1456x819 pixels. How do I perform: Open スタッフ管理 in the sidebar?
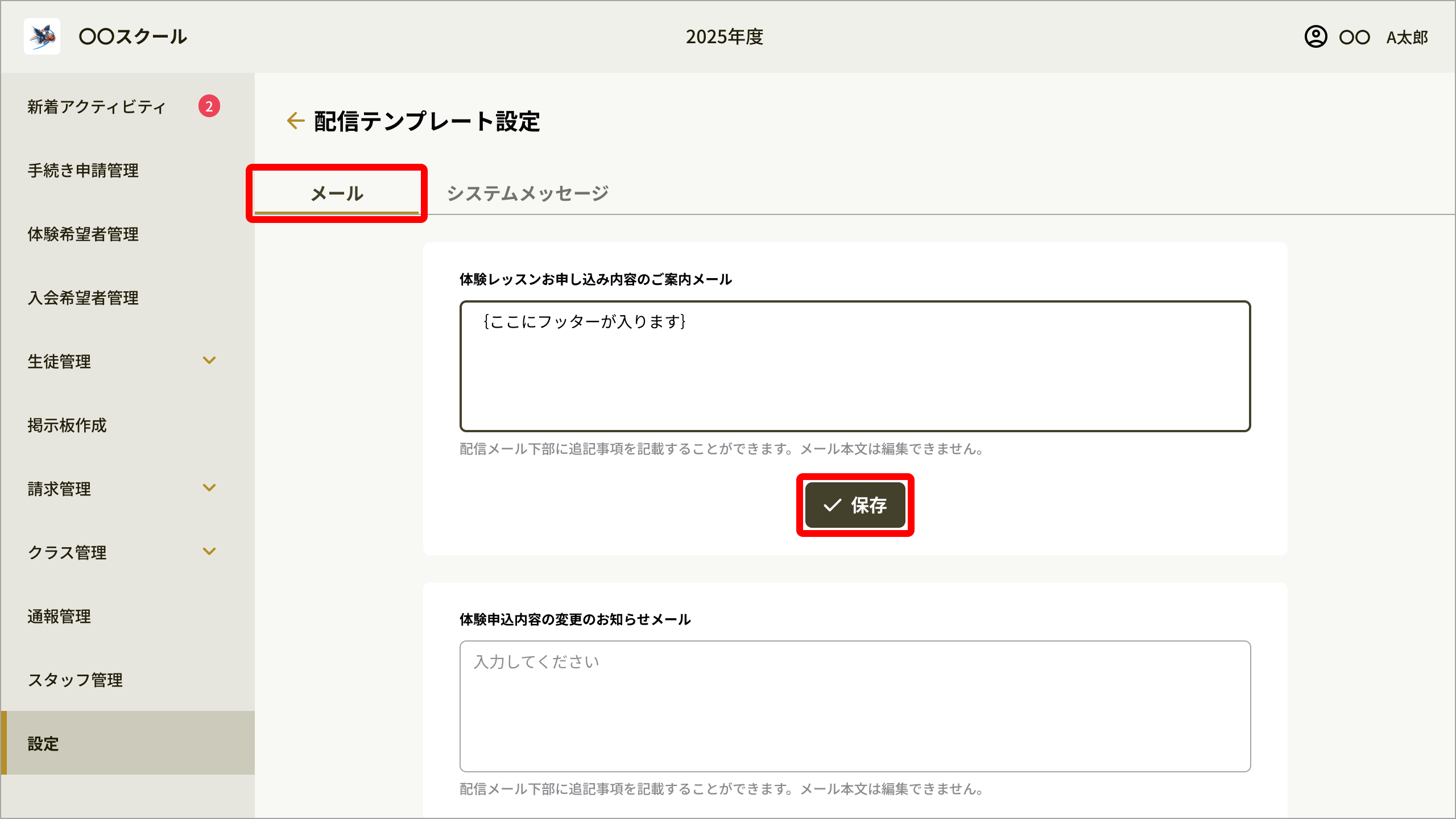tap(127, 680)
